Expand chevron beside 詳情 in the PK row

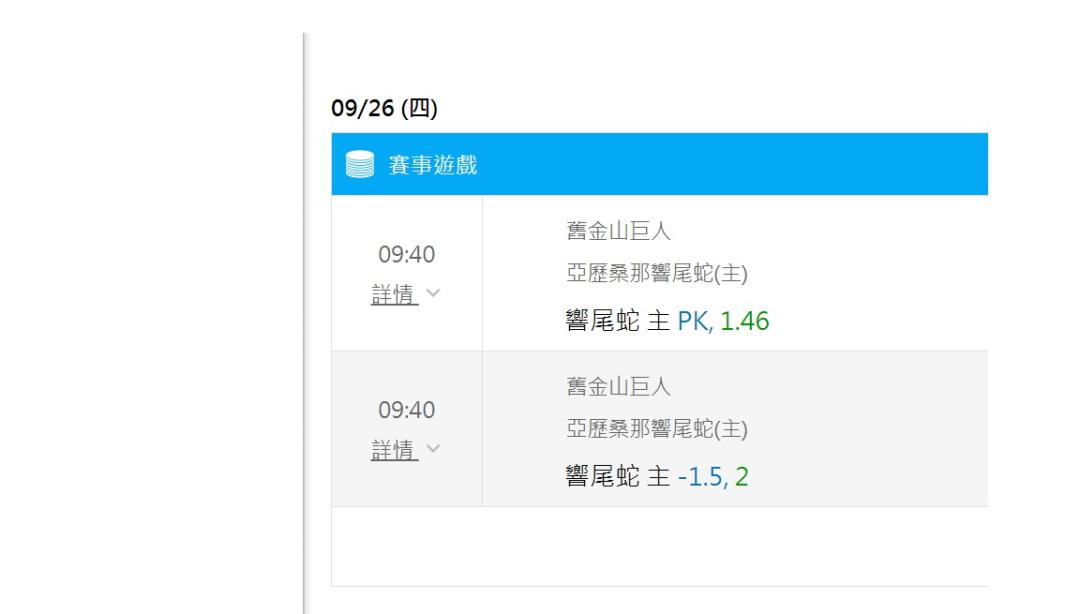tap(433, 293)
